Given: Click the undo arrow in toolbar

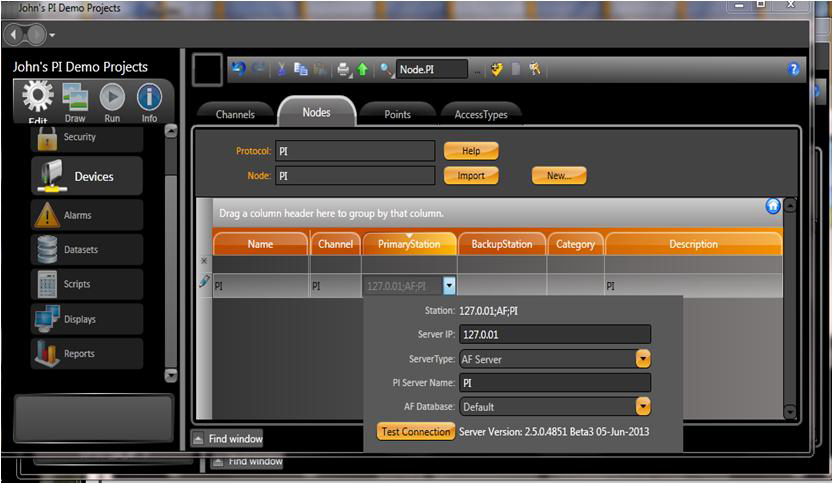Looking at the screenshot, I should [x=238, y=69].
